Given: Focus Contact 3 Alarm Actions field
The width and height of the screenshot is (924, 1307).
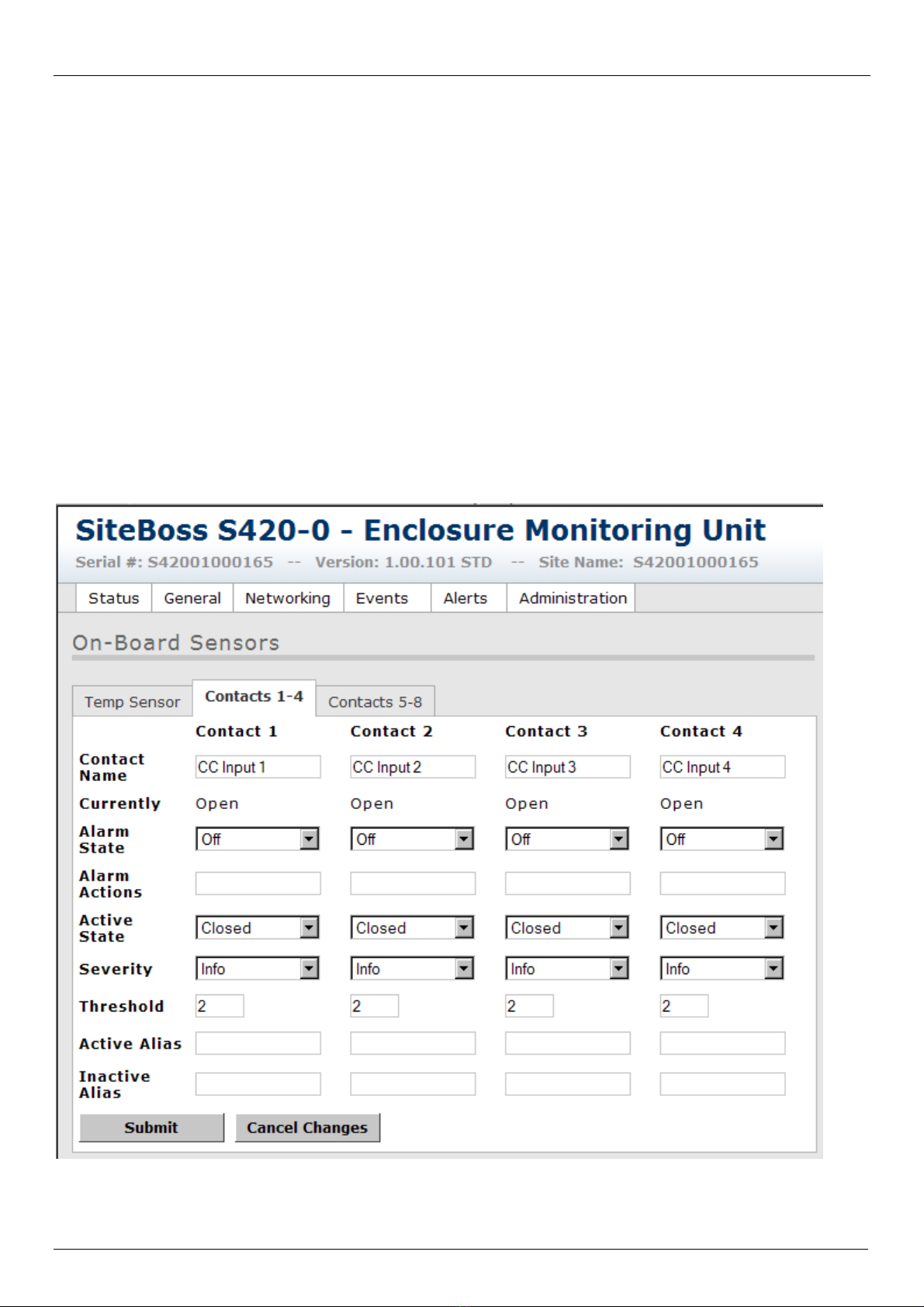Looking at the screenshot, I should 568,883.
